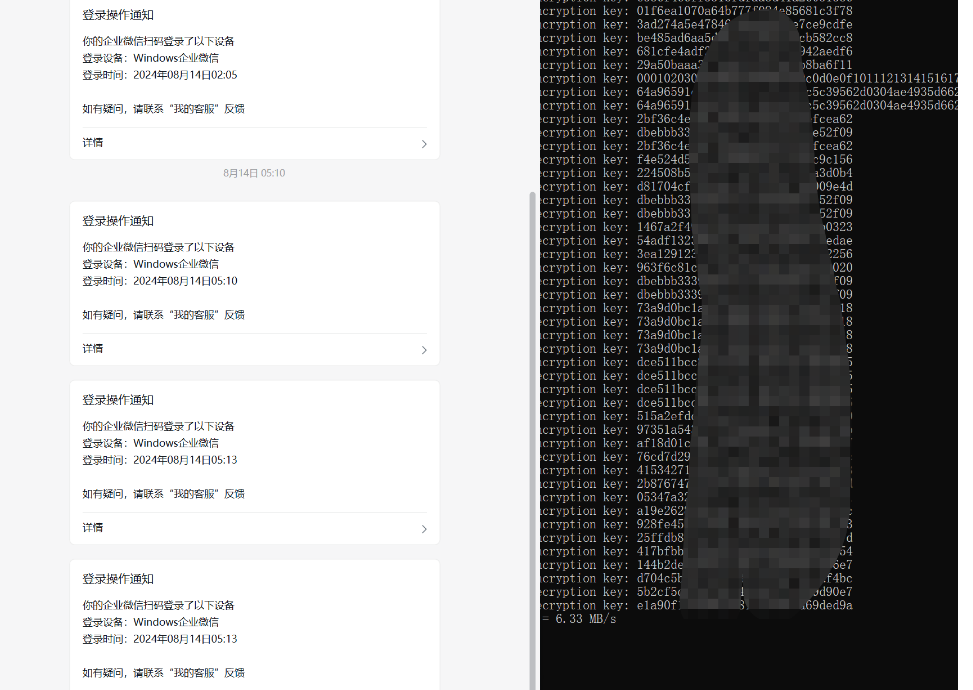This screenshot has width=973, height=690.
Task: Expand details arrow on the 05:10 login card
Action: (424, 350)
